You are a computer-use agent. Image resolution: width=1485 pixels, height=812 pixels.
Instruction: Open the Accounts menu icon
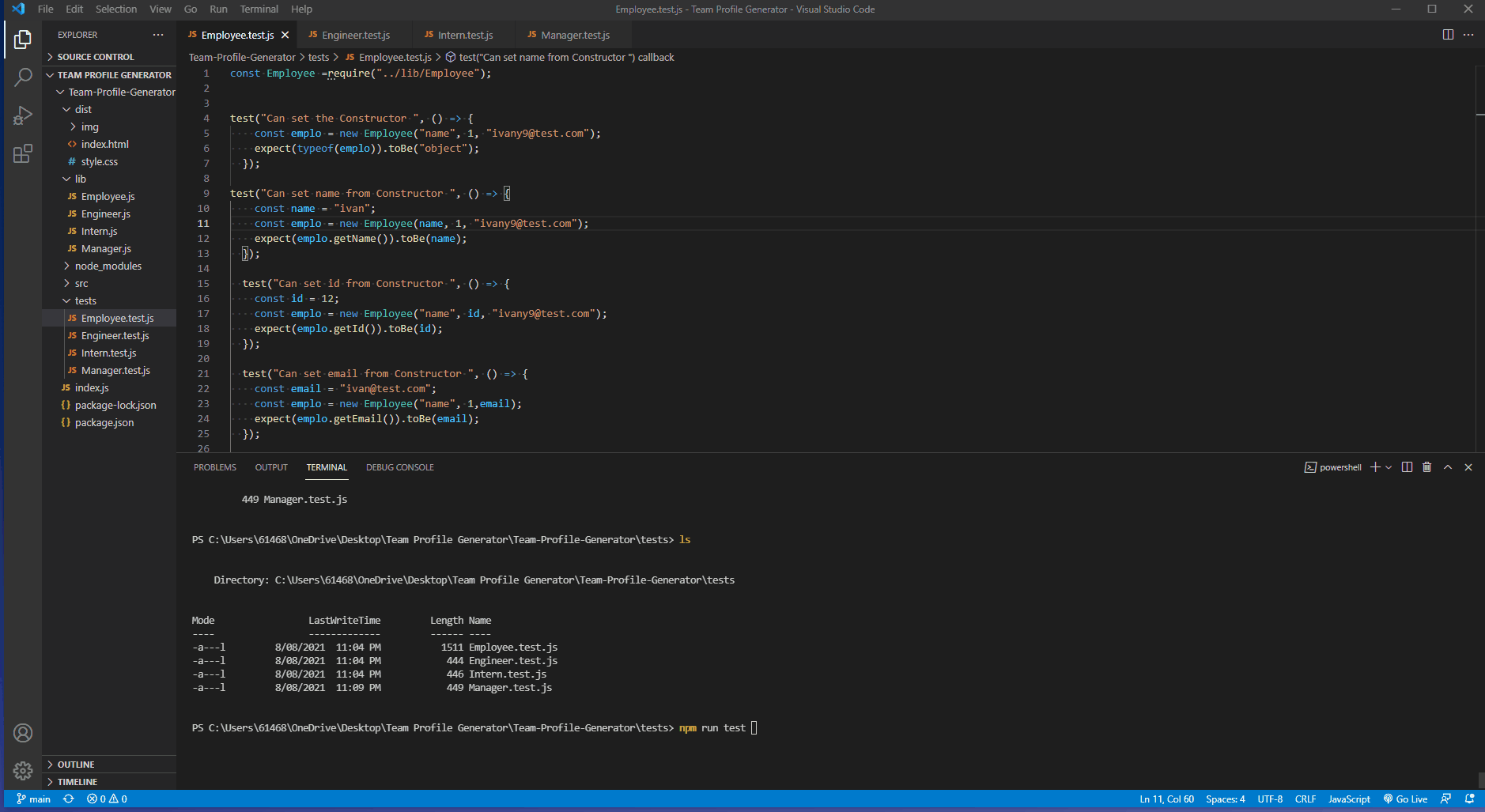tap(23, 733)
